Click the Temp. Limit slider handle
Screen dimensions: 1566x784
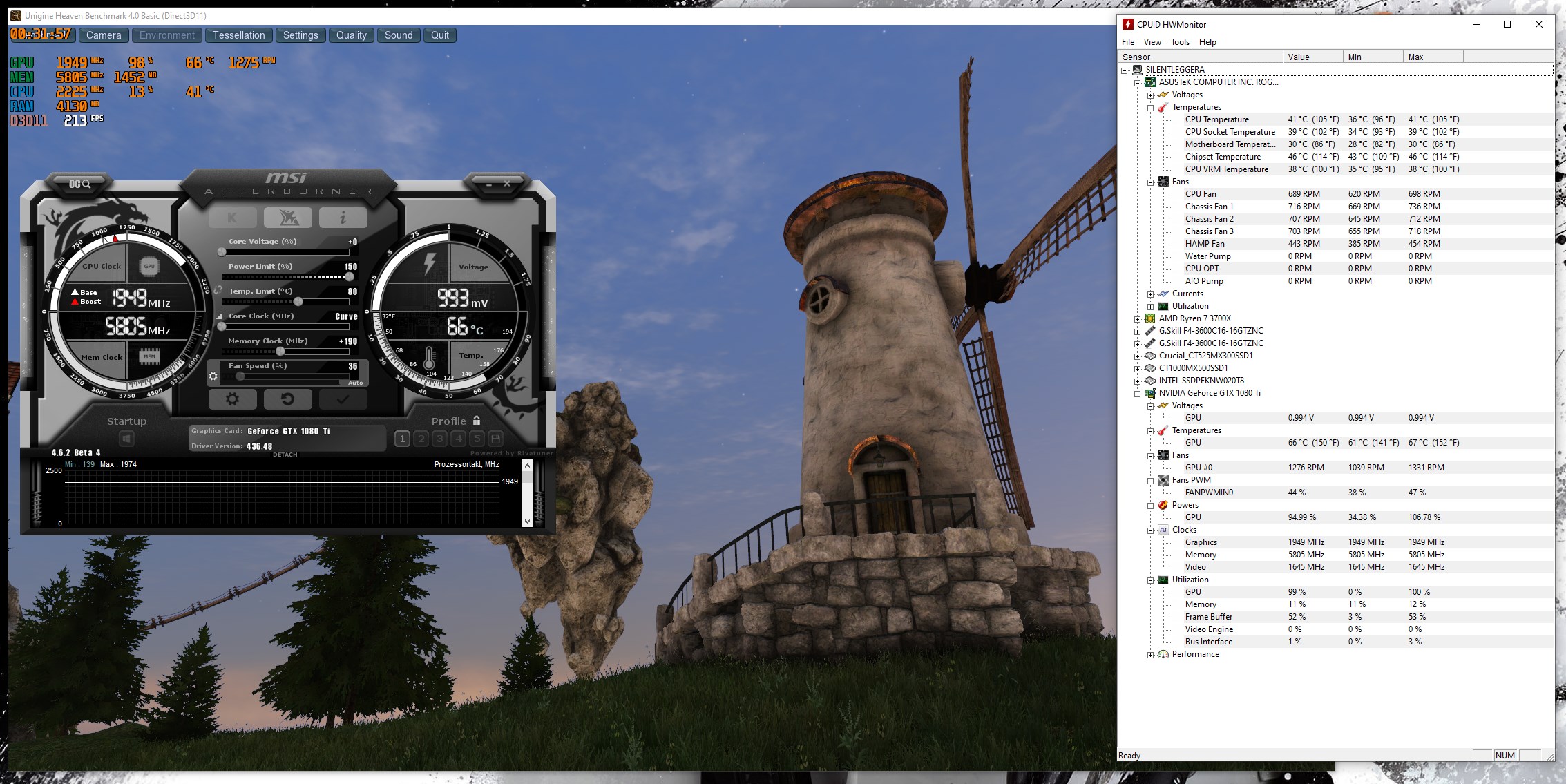[298, 302]
